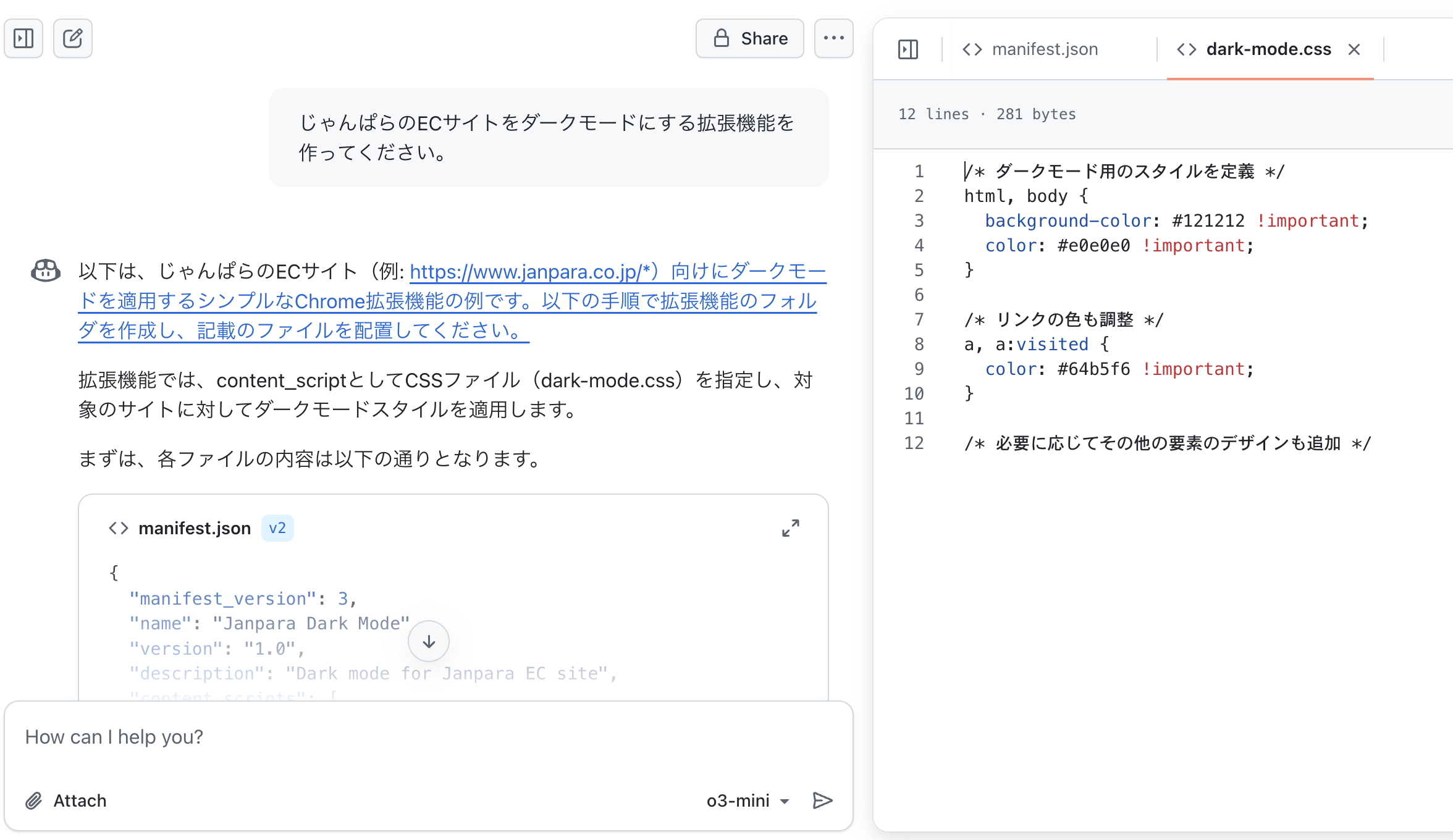This screenshot has height=840, width=1453.
Task: Click the lock icon in Share button
Action: click(721, 38)
